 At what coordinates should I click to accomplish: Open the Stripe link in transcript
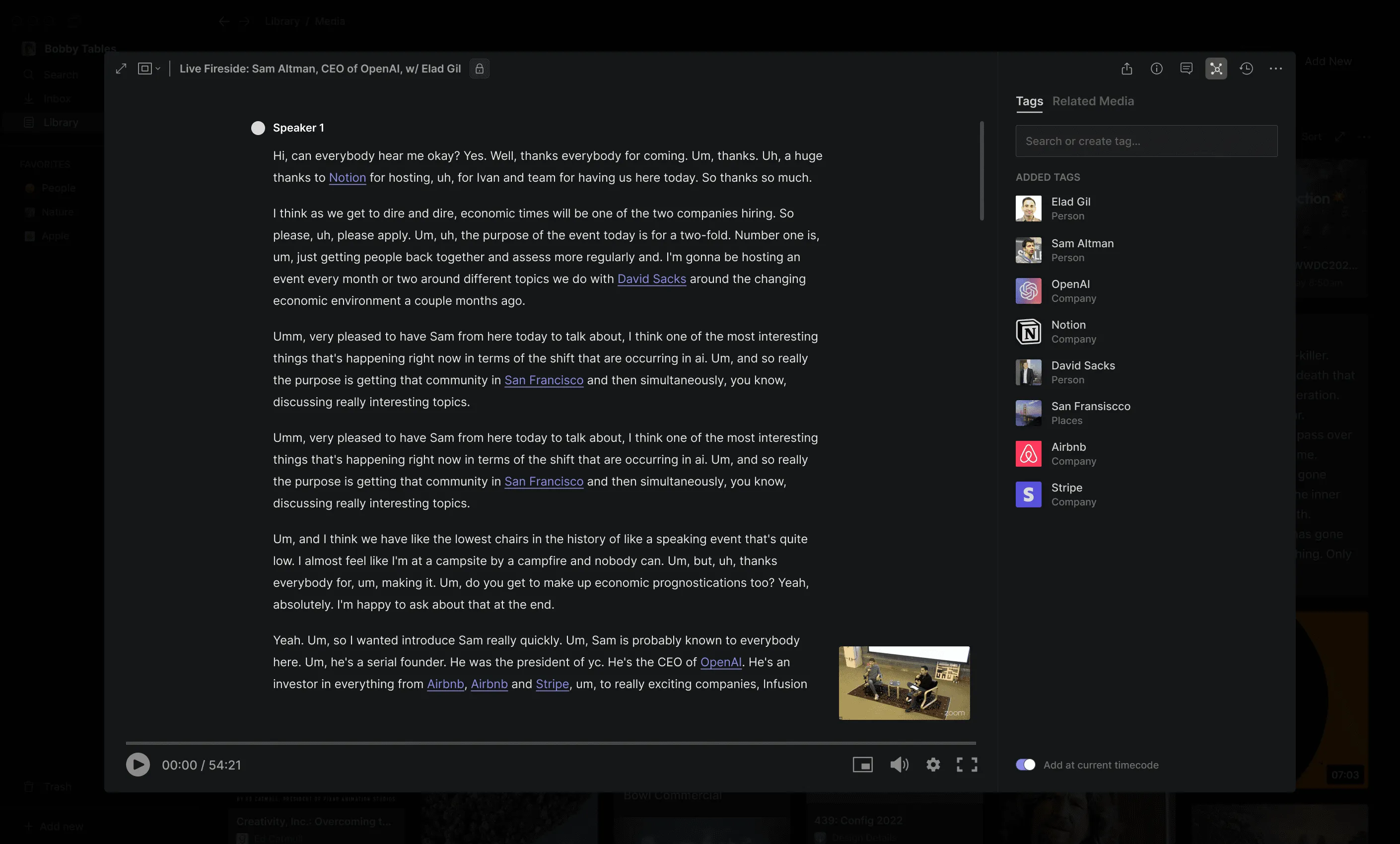(552, 684)
